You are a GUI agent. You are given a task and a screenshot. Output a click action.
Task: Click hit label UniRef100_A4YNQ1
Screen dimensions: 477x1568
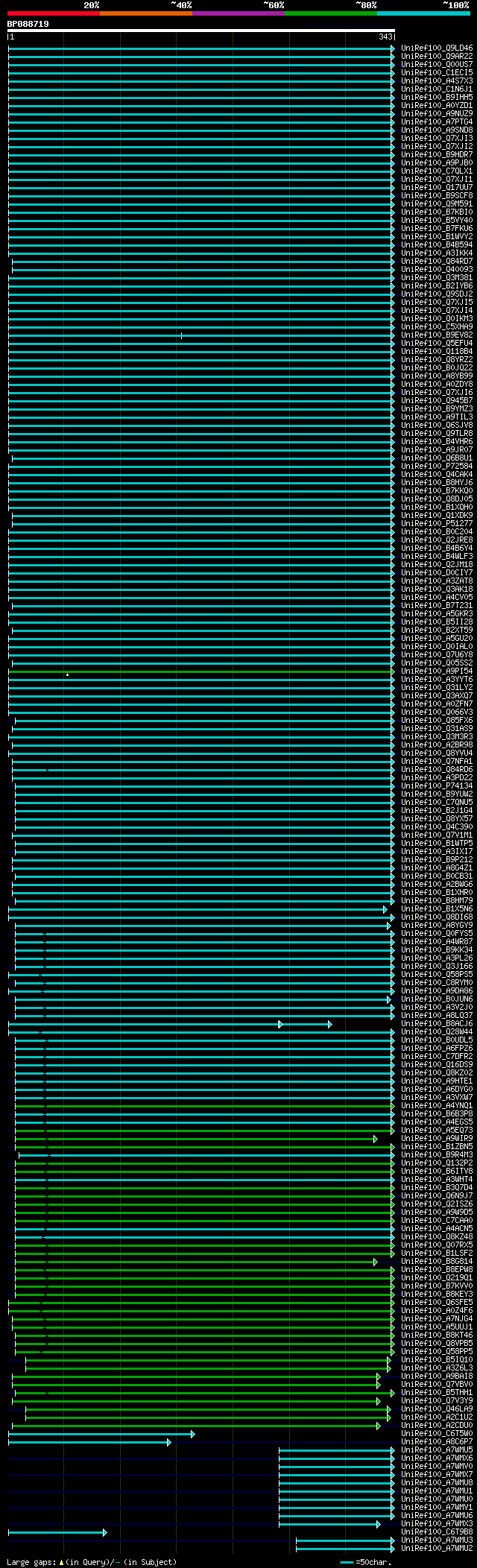[x=437, y=1105]
